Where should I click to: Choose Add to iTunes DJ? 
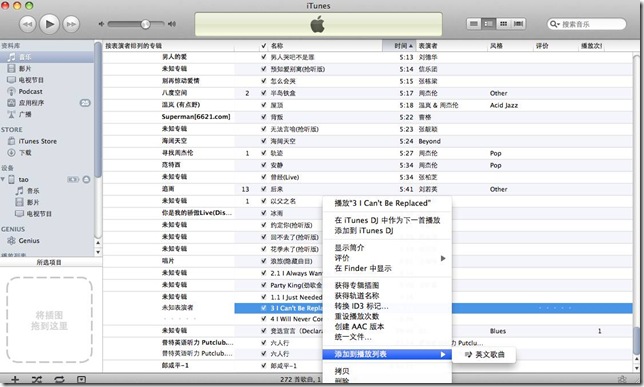point(387,230)
